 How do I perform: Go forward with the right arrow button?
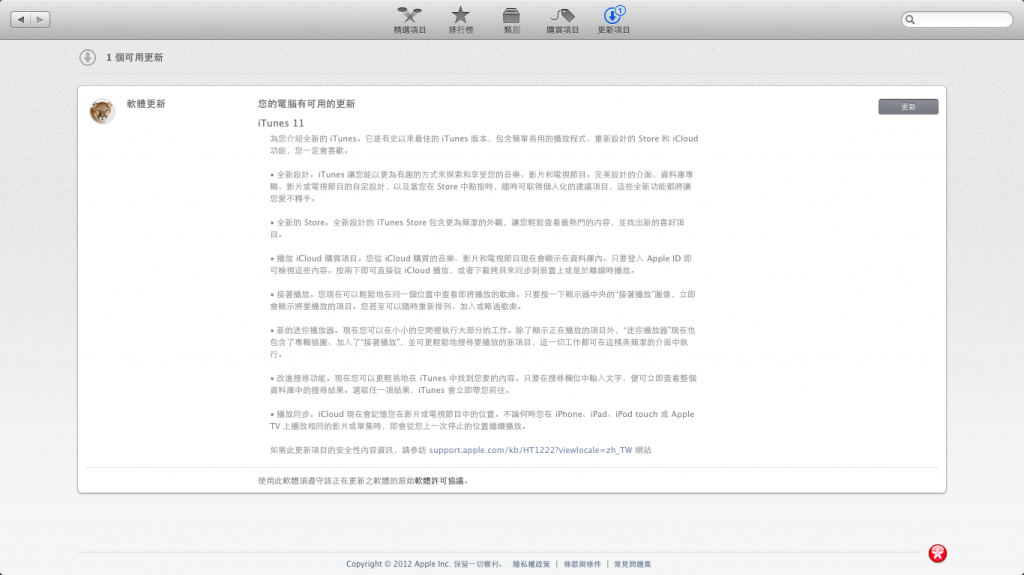(x=40, y=20)
